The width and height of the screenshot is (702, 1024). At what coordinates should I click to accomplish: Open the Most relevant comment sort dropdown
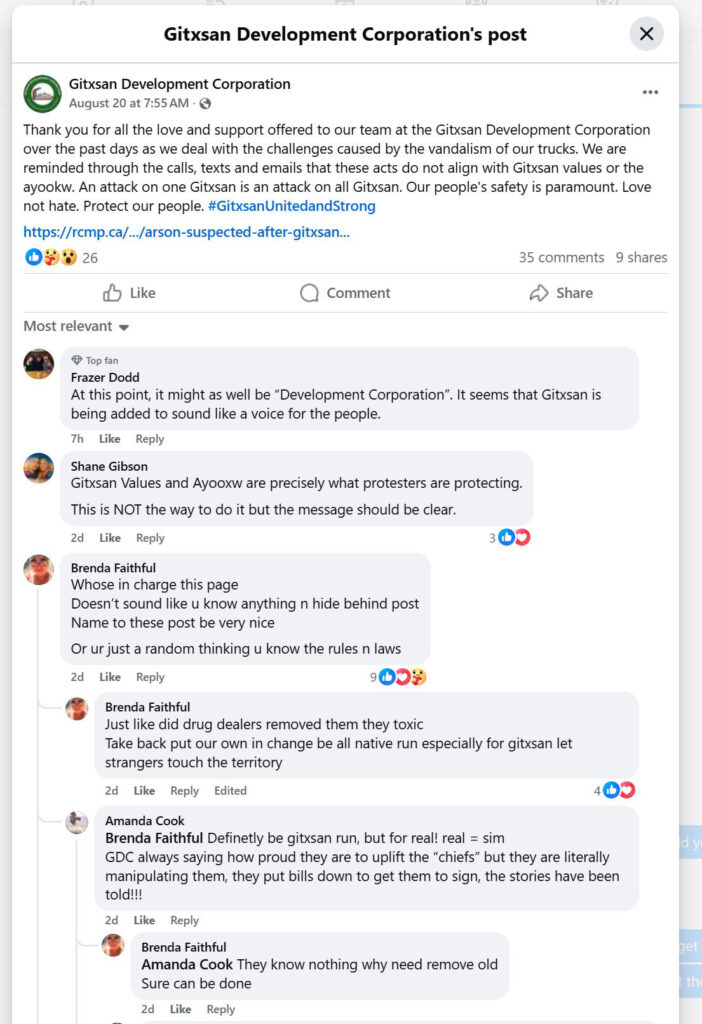[x=76, y=327]
